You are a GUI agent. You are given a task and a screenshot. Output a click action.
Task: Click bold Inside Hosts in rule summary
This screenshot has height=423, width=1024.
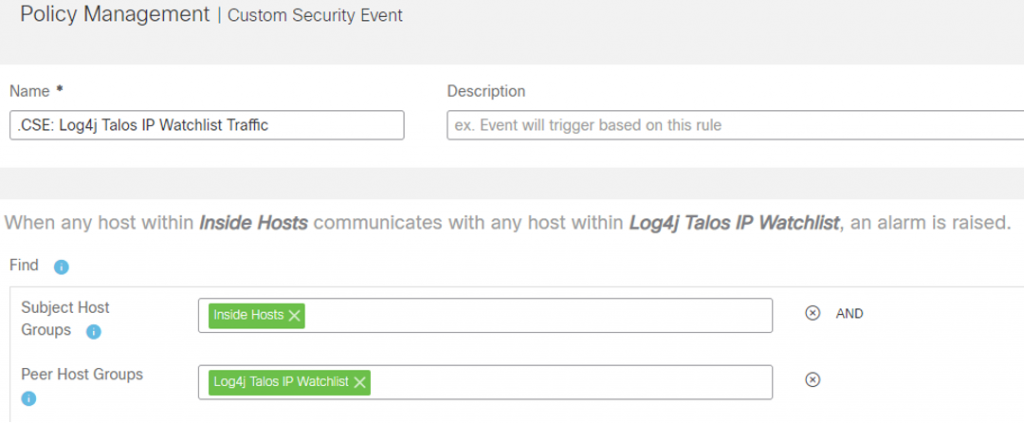253,223
